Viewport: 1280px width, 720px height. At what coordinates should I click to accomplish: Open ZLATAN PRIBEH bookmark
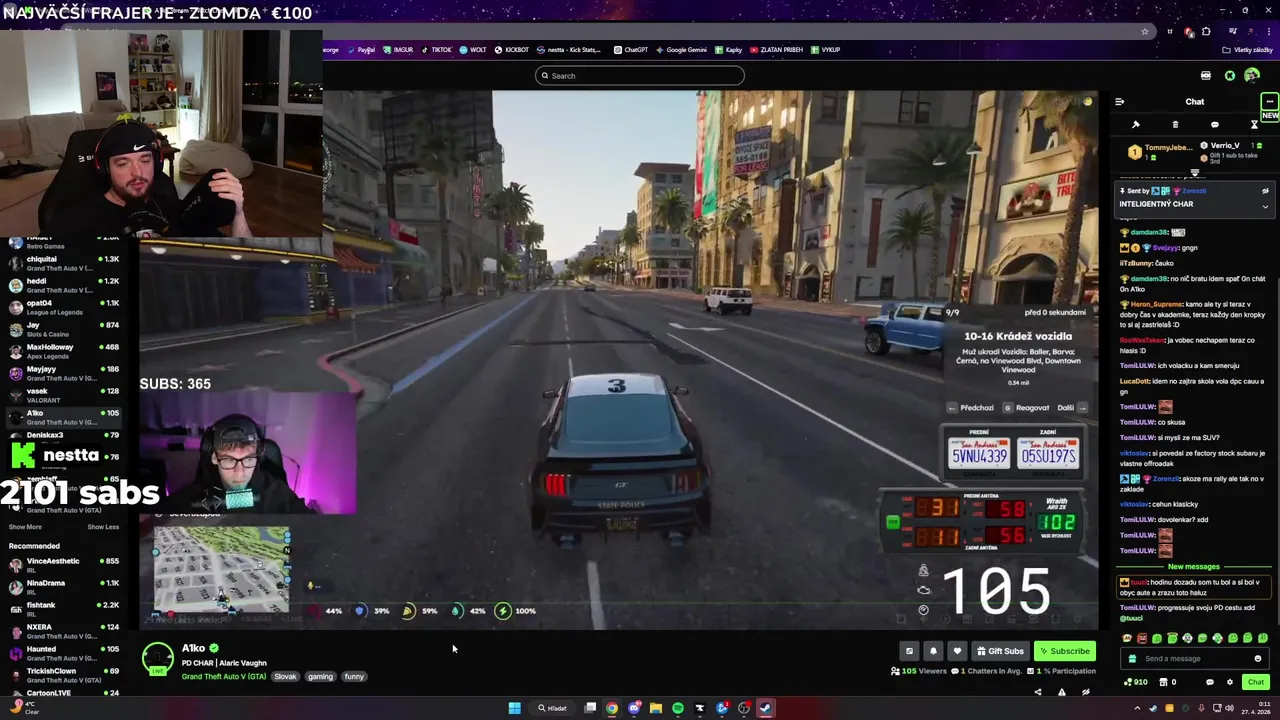775,50
